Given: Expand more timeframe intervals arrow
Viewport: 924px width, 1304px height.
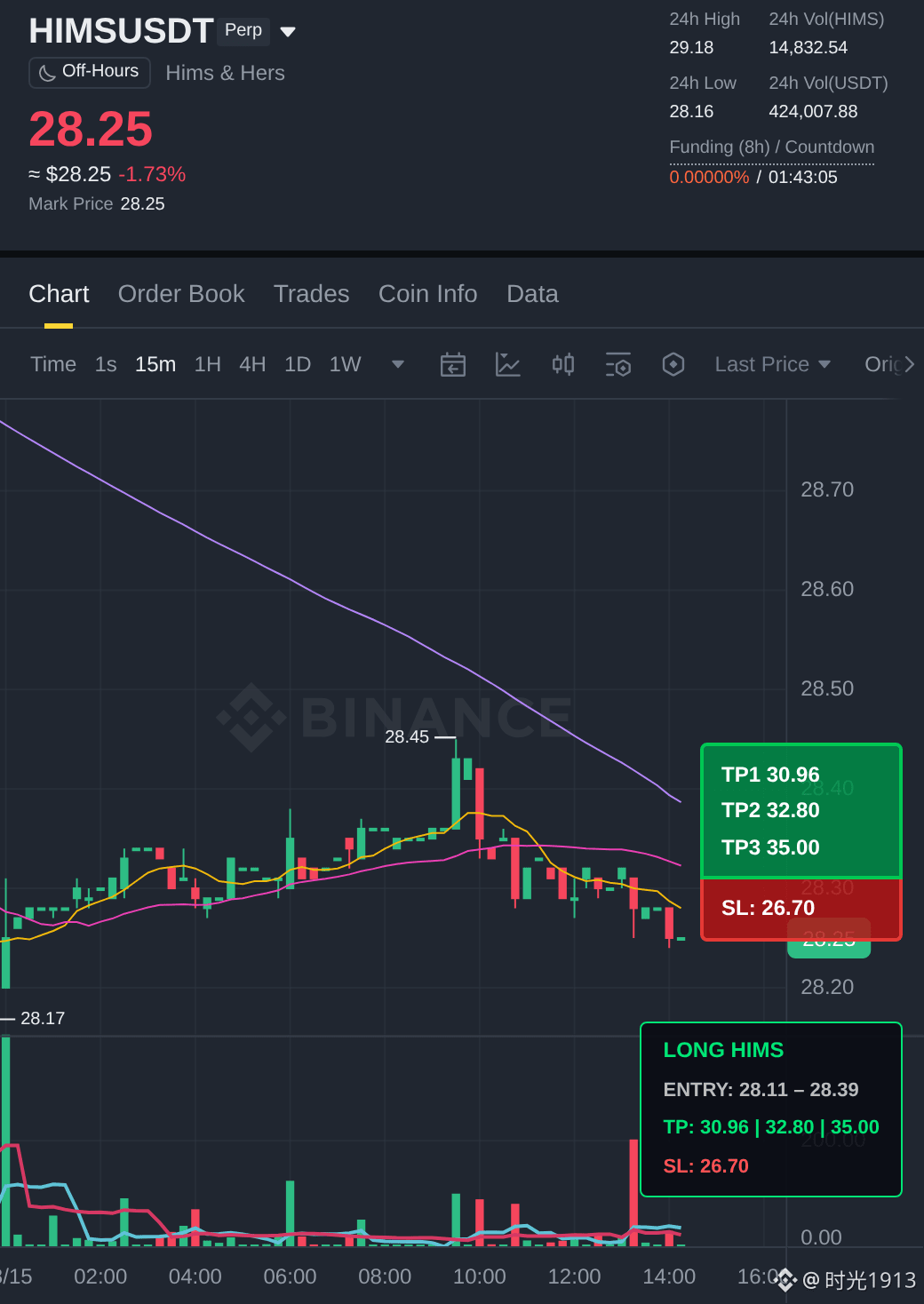Looking at the screenshot, I should tap(398, 364).
